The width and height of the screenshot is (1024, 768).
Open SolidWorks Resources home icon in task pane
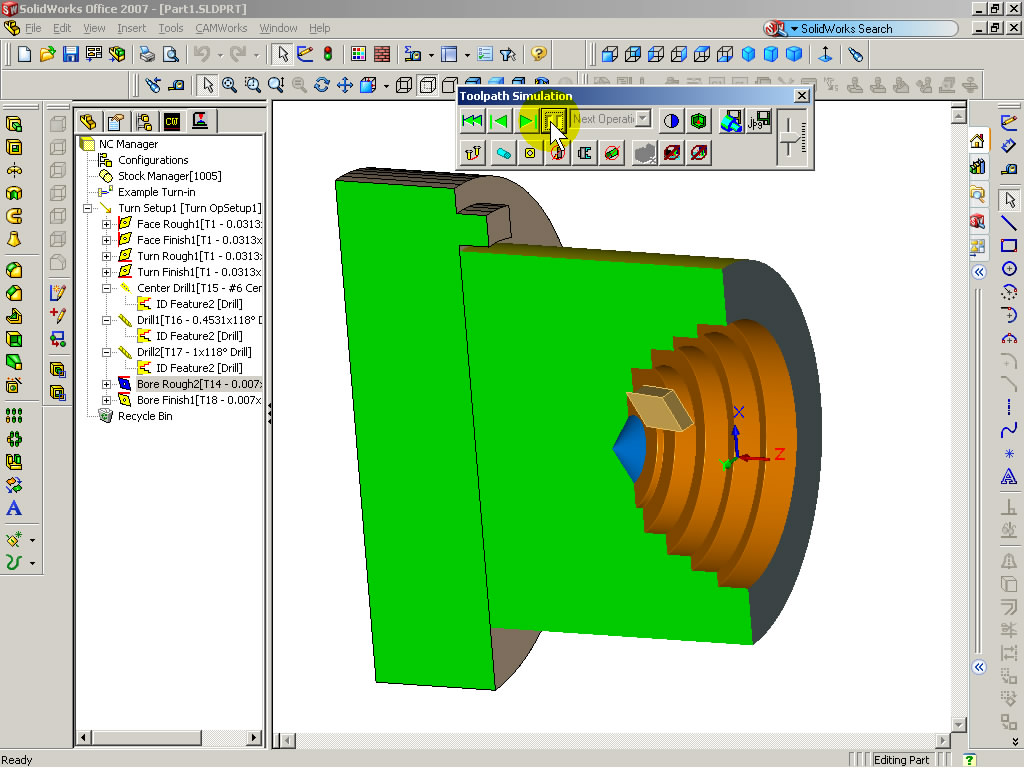pos(978,140)
